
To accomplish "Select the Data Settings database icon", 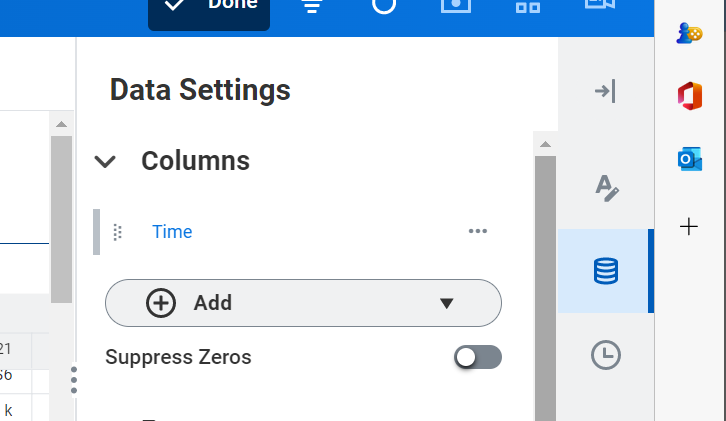I will [606, 271].
